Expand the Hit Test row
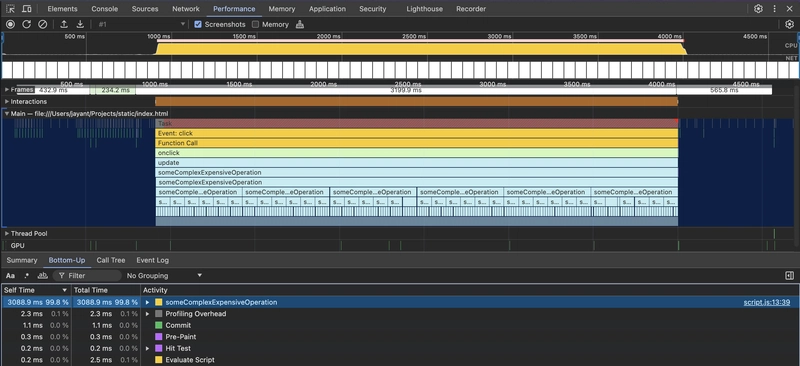Viewport: 800px width, 366px height. 147,348
